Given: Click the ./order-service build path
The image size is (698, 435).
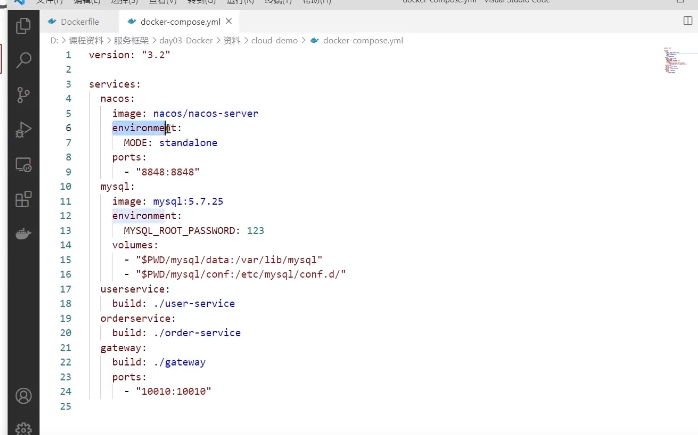Looking at the screenshot, I should [x=197, y=333].
